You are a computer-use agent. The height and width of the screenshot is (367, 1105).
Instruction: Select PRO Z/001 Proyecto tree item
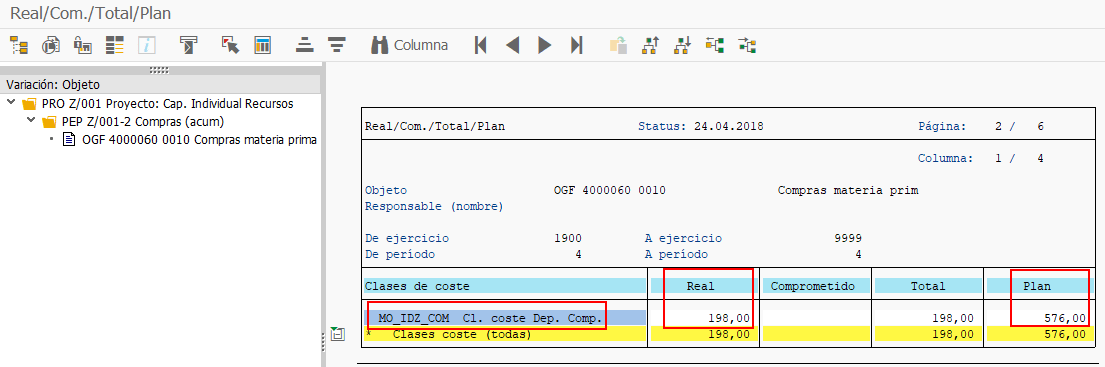coord(168,104)
